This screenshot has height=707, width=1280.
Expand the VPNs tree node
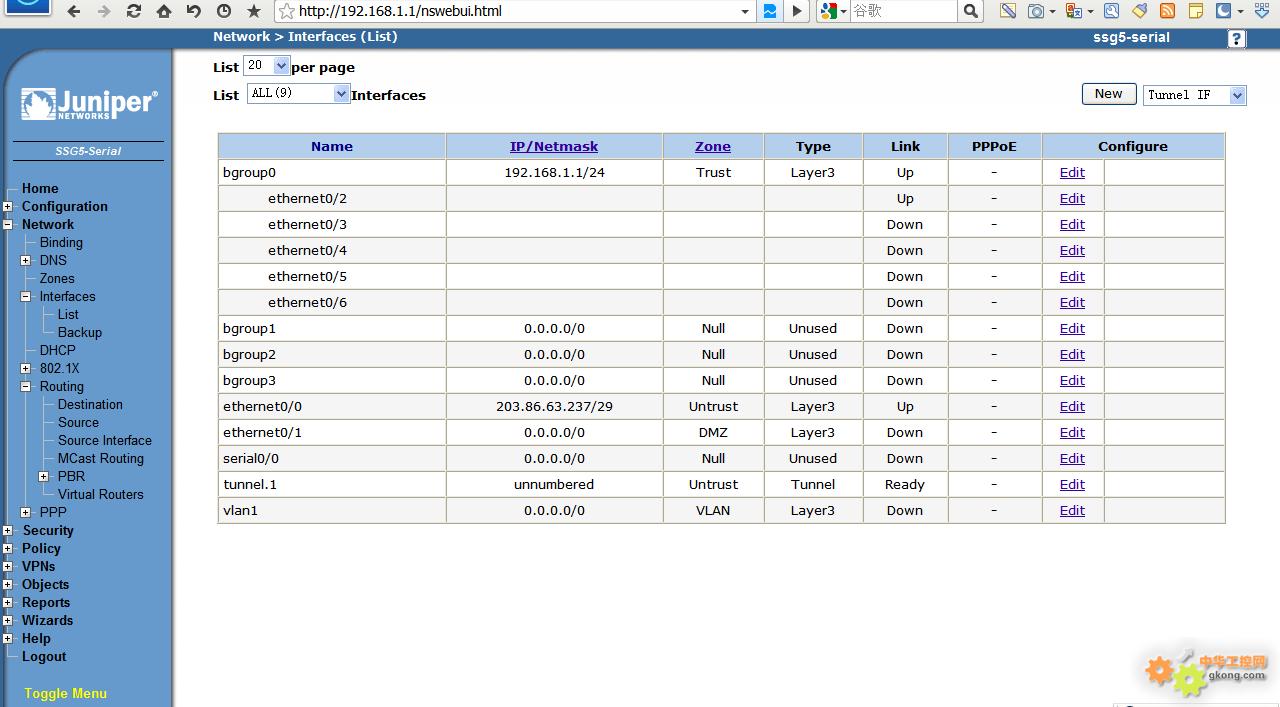click(8, 567)
